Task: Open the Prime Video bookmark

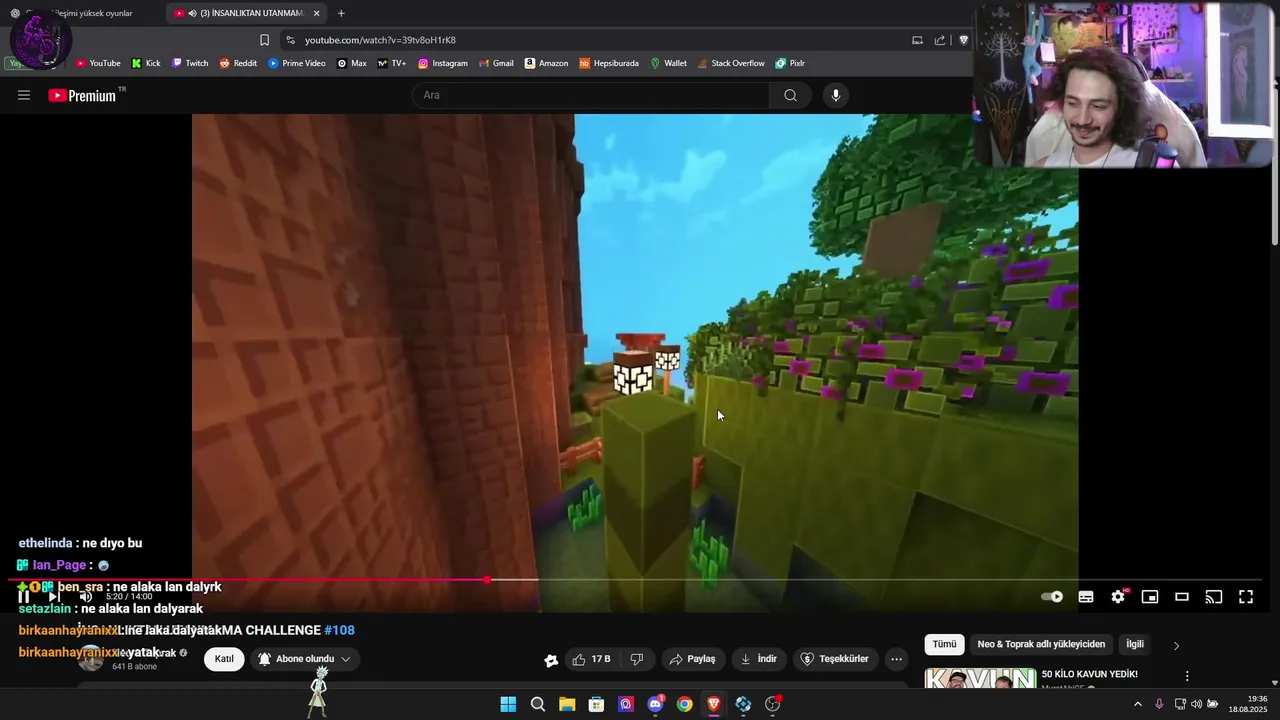Action: click(297, 63)
